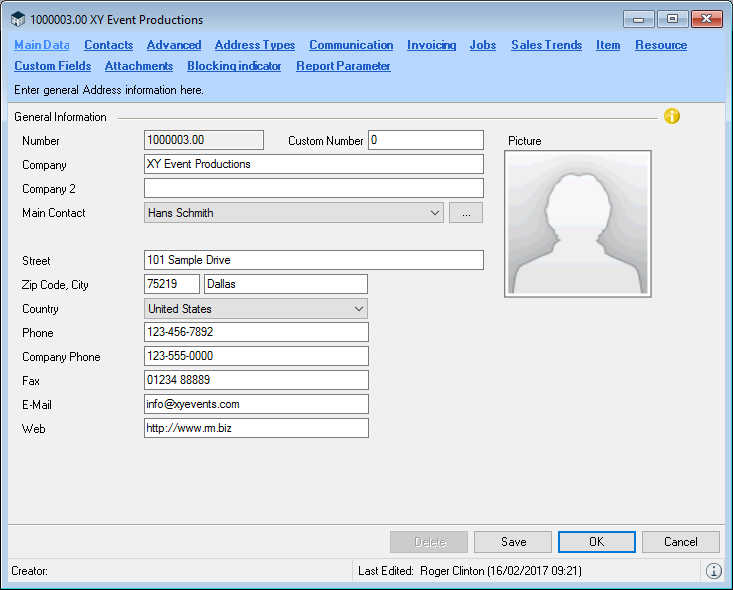Click into the Company 2 field

coord(313,188)
